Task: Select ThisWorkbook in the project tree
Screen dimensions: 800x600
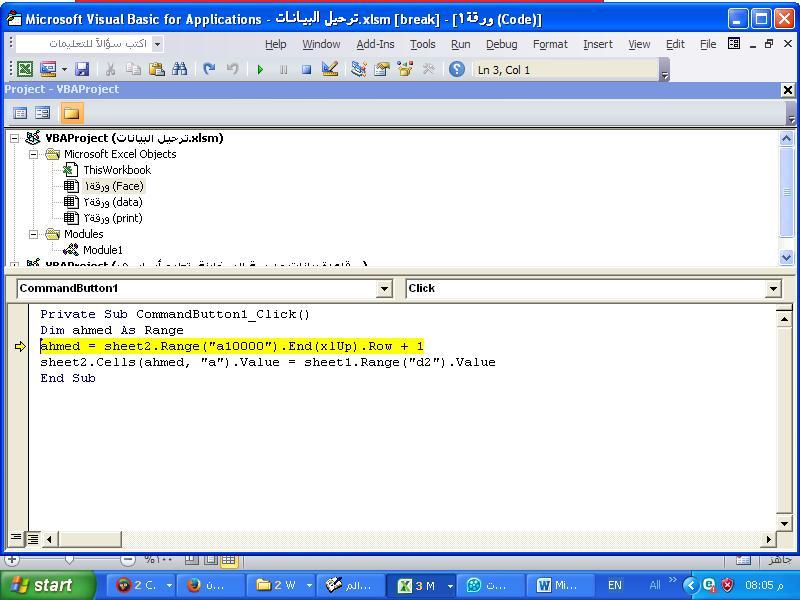Action: point(117,170)
